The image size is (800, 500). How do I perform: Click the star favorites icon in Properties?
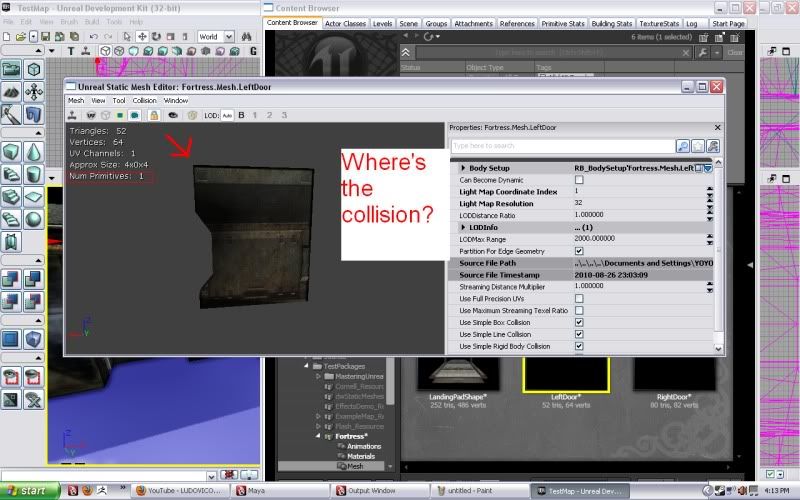698,146
